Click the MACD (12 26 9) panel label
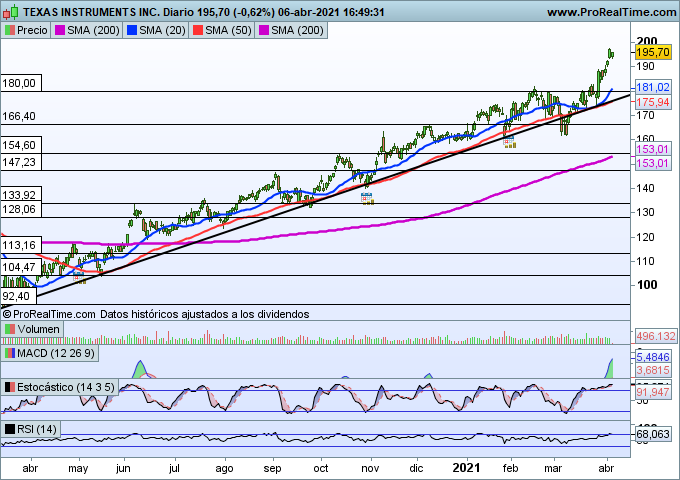 click(x=49, y=353)
